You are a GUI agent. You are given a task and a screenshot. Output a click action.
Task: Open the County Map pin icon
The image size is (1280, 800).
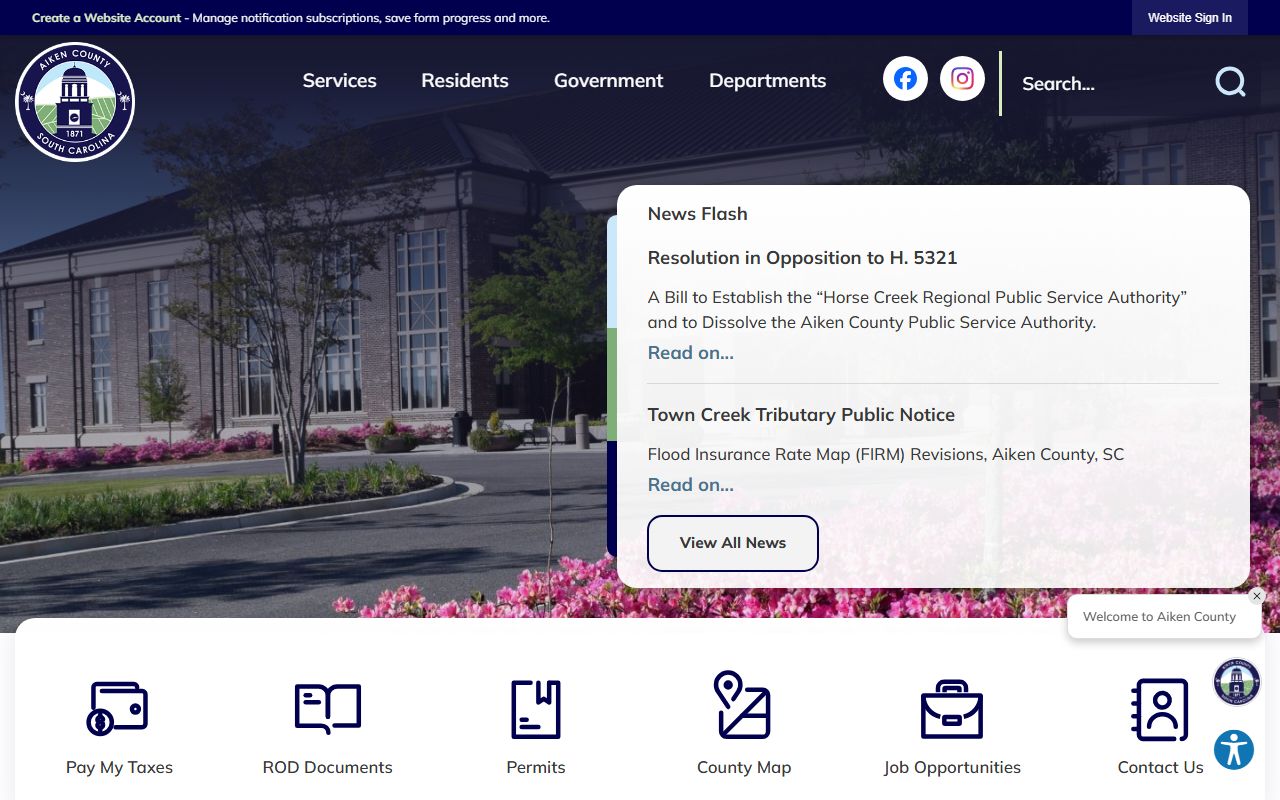click(743, 705)
